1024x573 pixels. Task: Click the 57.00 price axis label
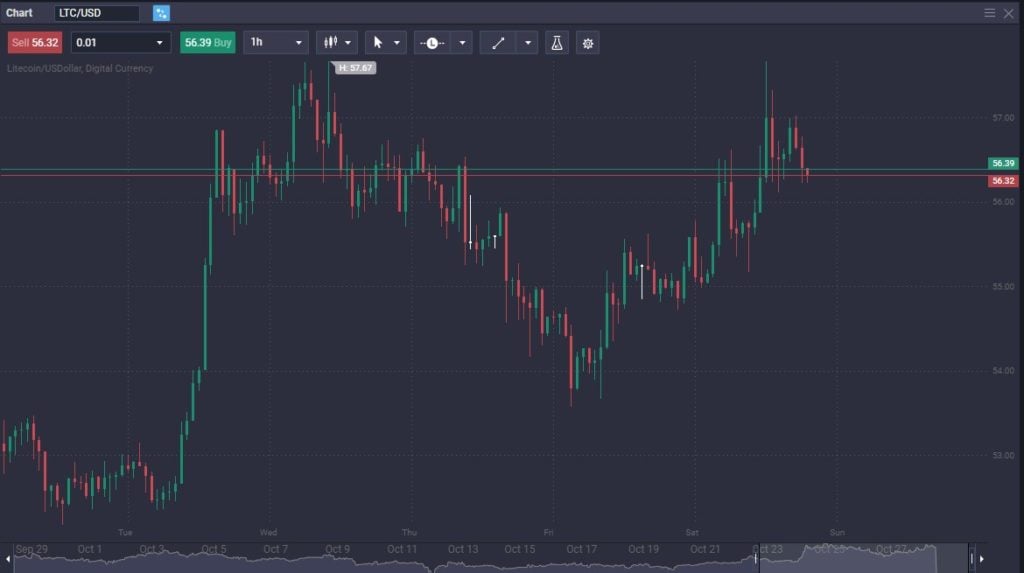tap(1003, 118)
